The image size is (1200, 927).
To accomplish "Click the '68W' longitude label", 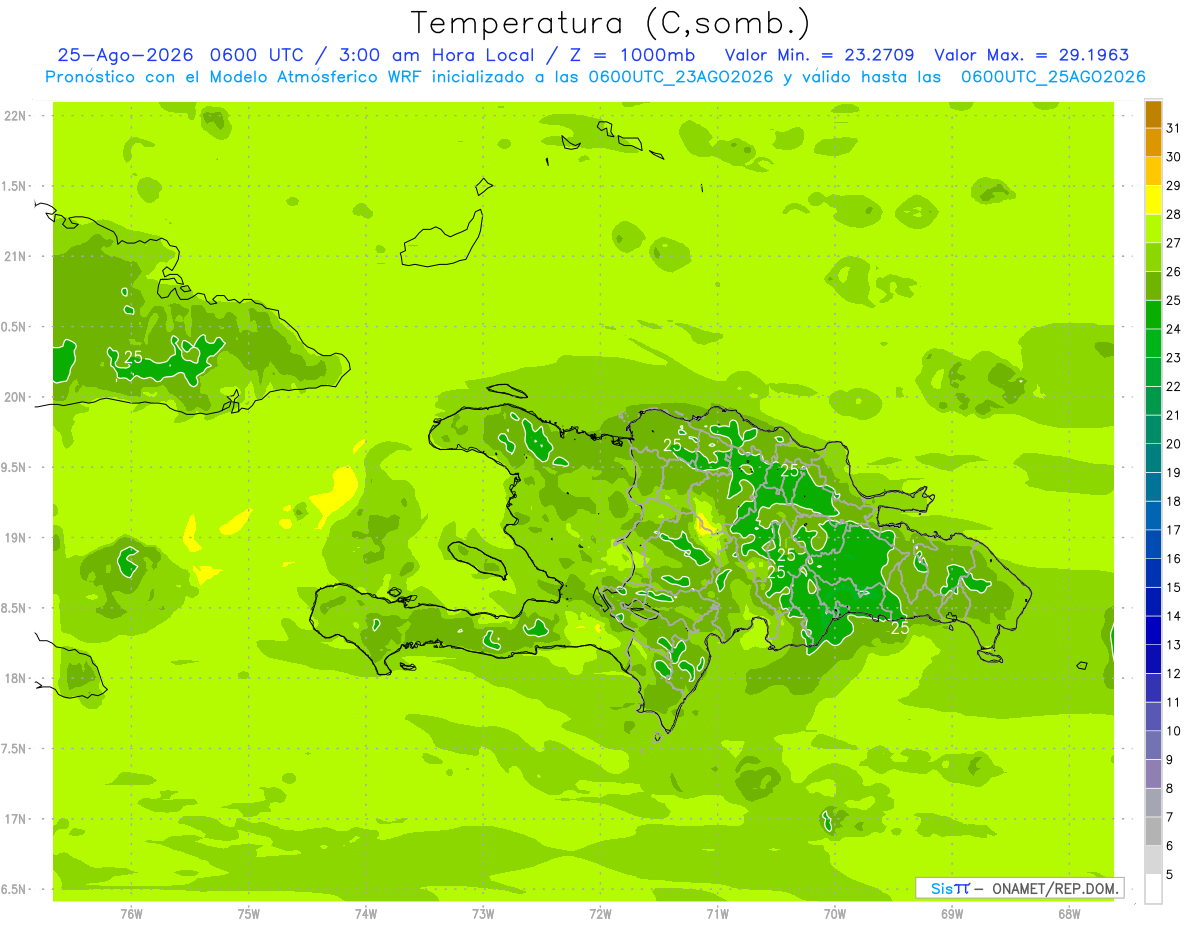I will [1069, 913].
